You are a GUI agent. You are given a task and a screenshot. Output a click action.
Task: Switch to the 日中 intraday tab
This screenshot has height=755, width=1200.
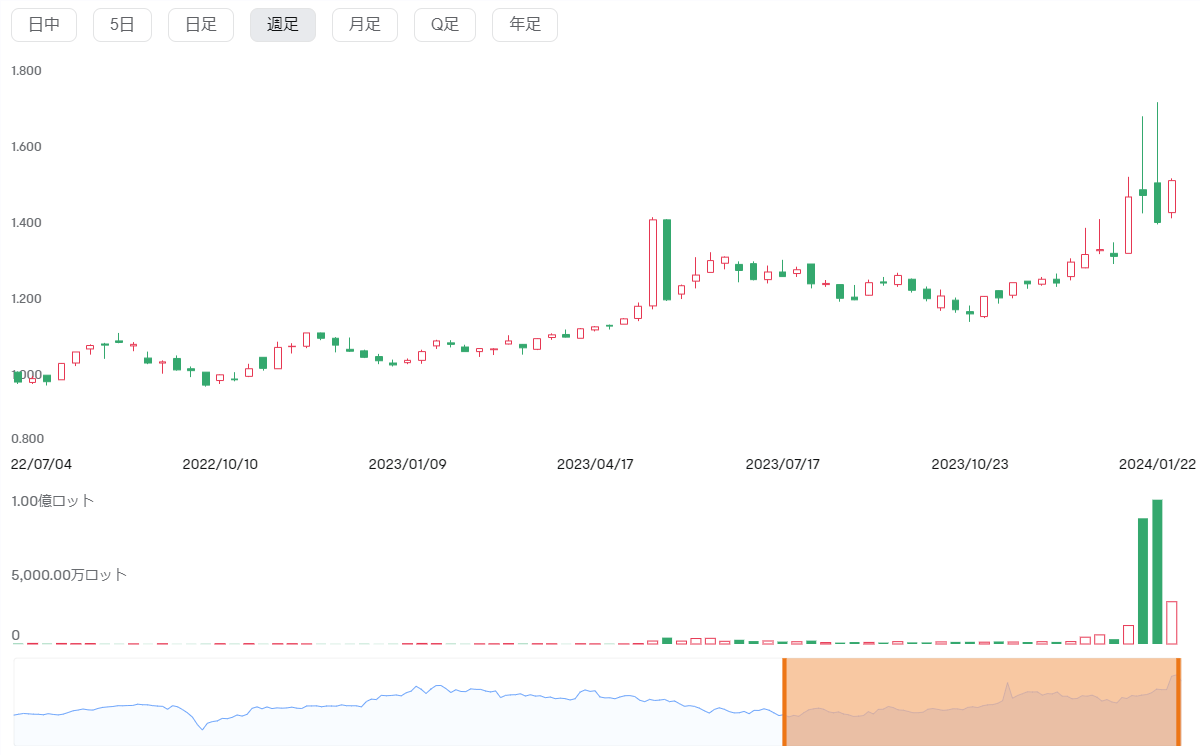click(x=44, y=25)
